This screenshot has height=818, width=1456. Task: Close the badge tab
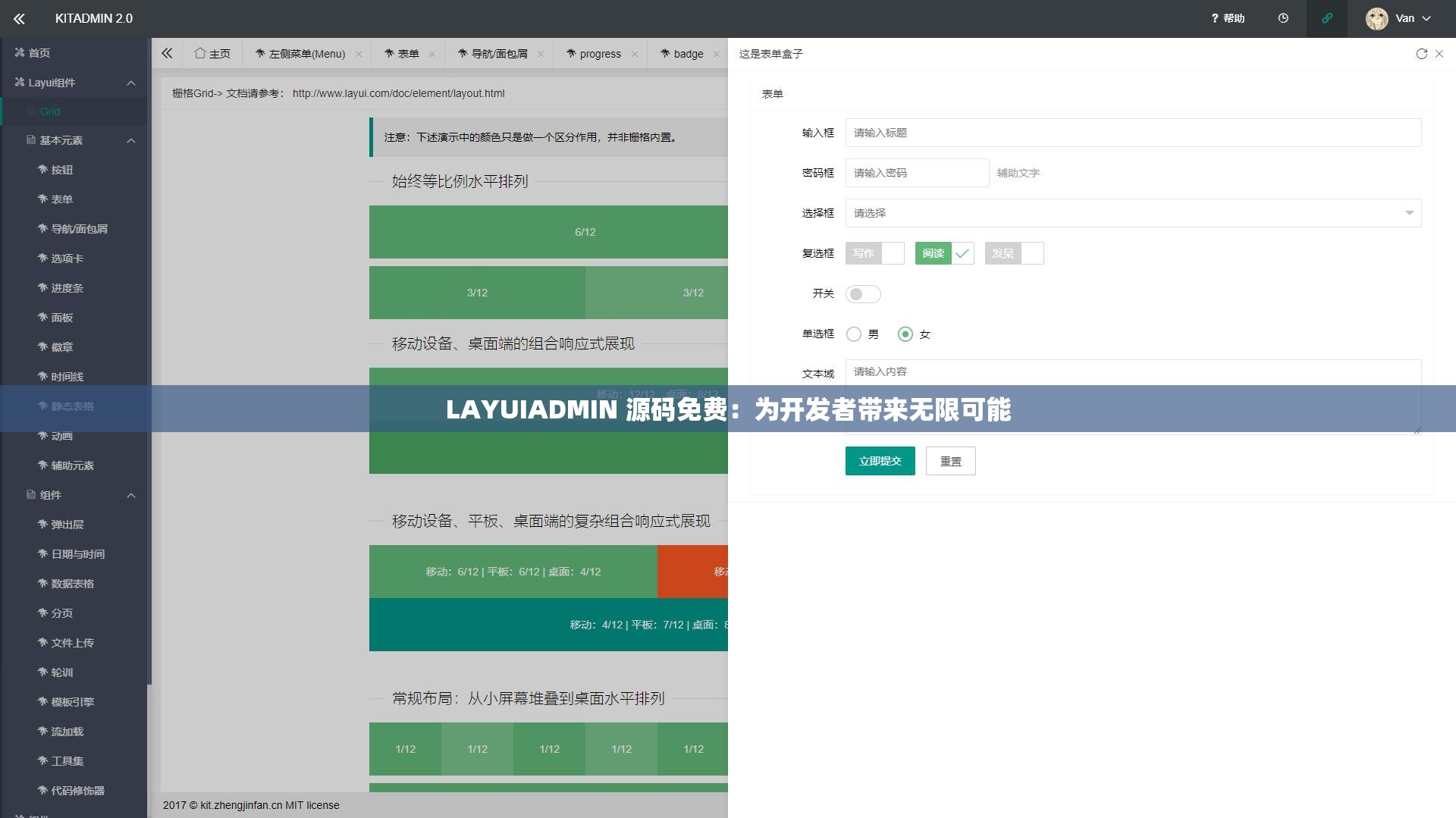tap(716, 54)
